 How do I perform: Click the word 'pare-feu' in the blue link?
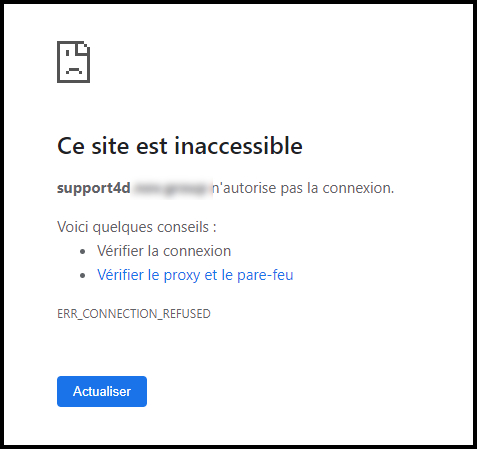pyautogui.click(x=265, y=275)
